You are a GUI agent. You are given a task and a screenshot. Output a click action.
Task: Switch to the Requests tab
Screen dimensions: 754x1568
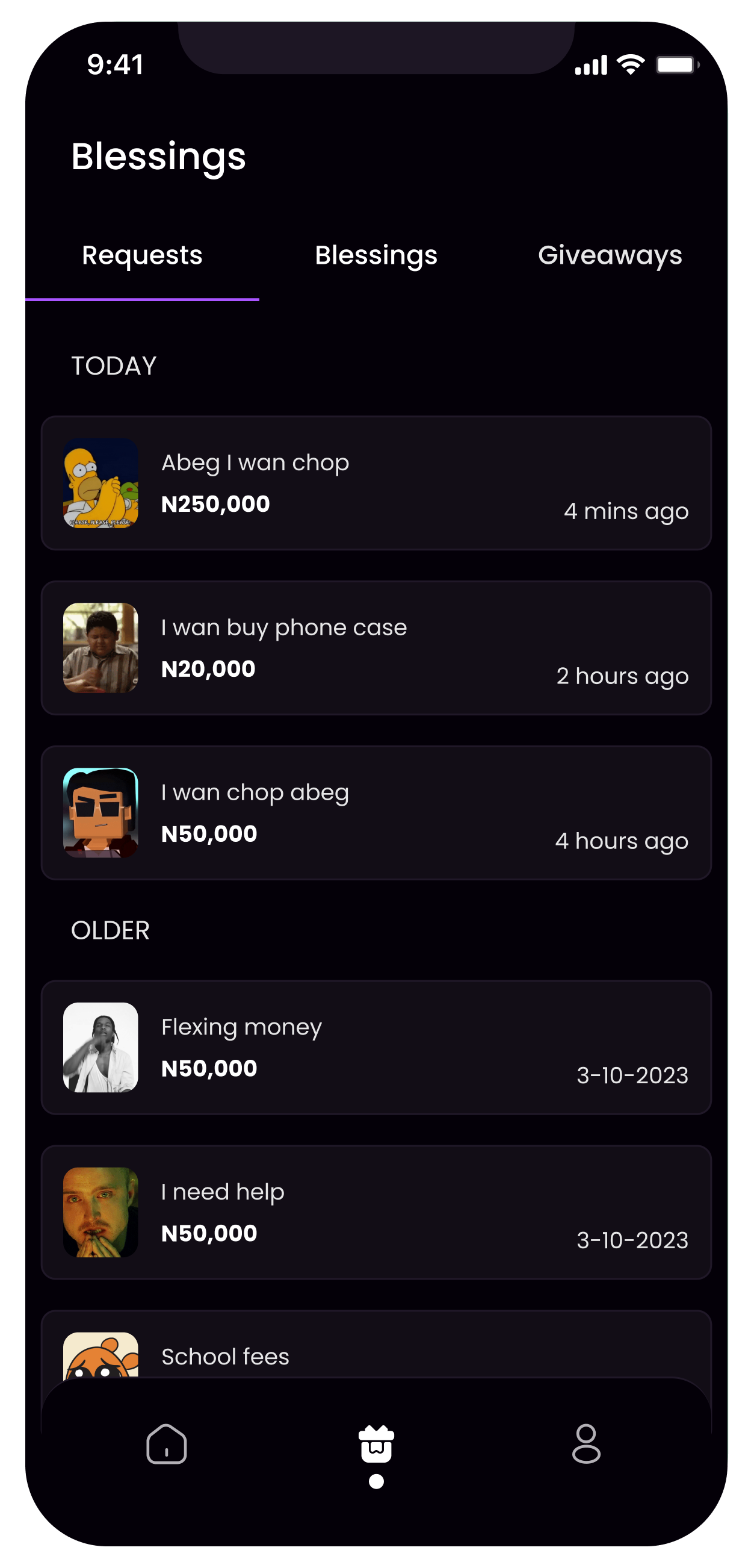tap(142, 256)
